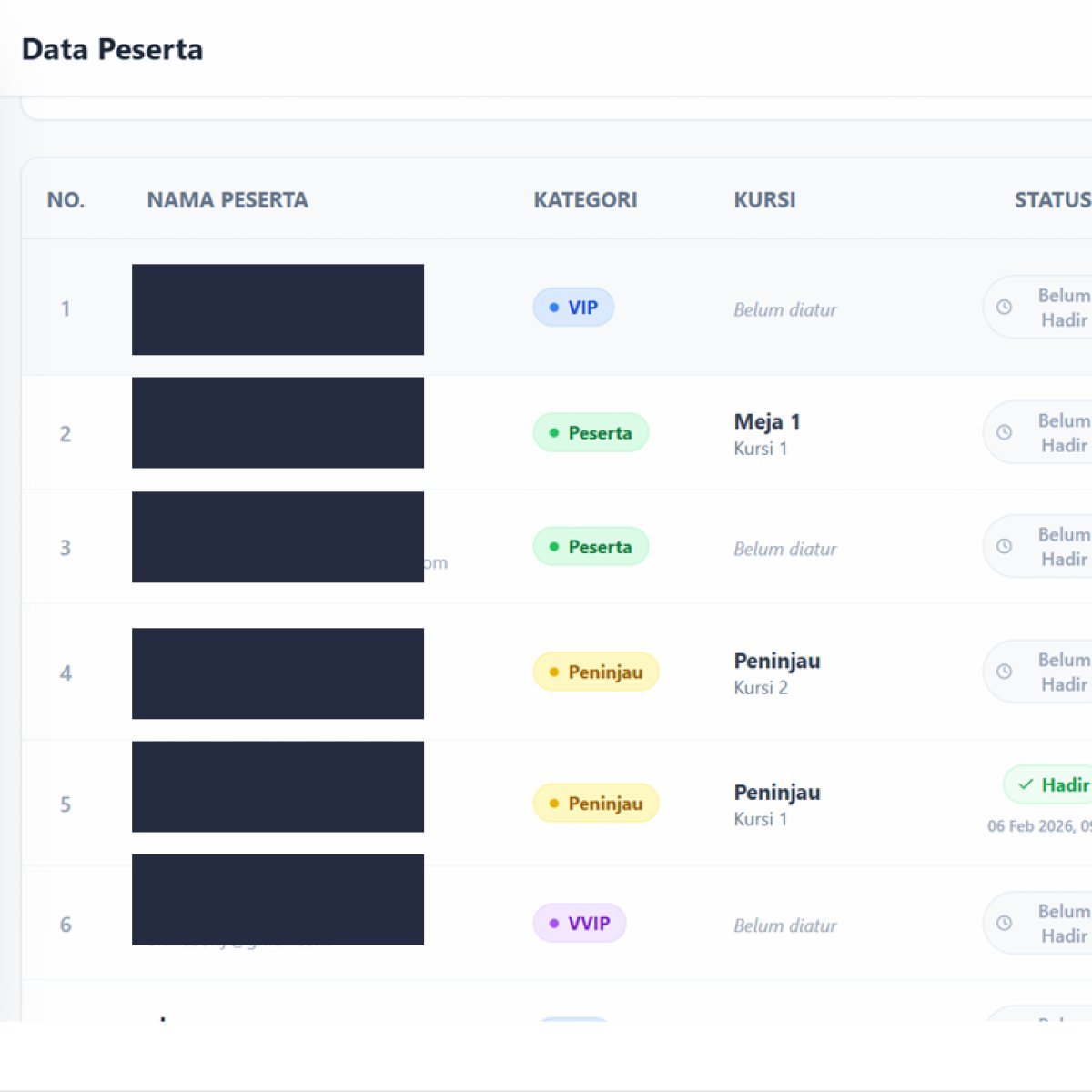This screenshot has height=1092, width=1092.
Task: Click Belum diatur seat text in row 1
Action: [x=785, y=309]
